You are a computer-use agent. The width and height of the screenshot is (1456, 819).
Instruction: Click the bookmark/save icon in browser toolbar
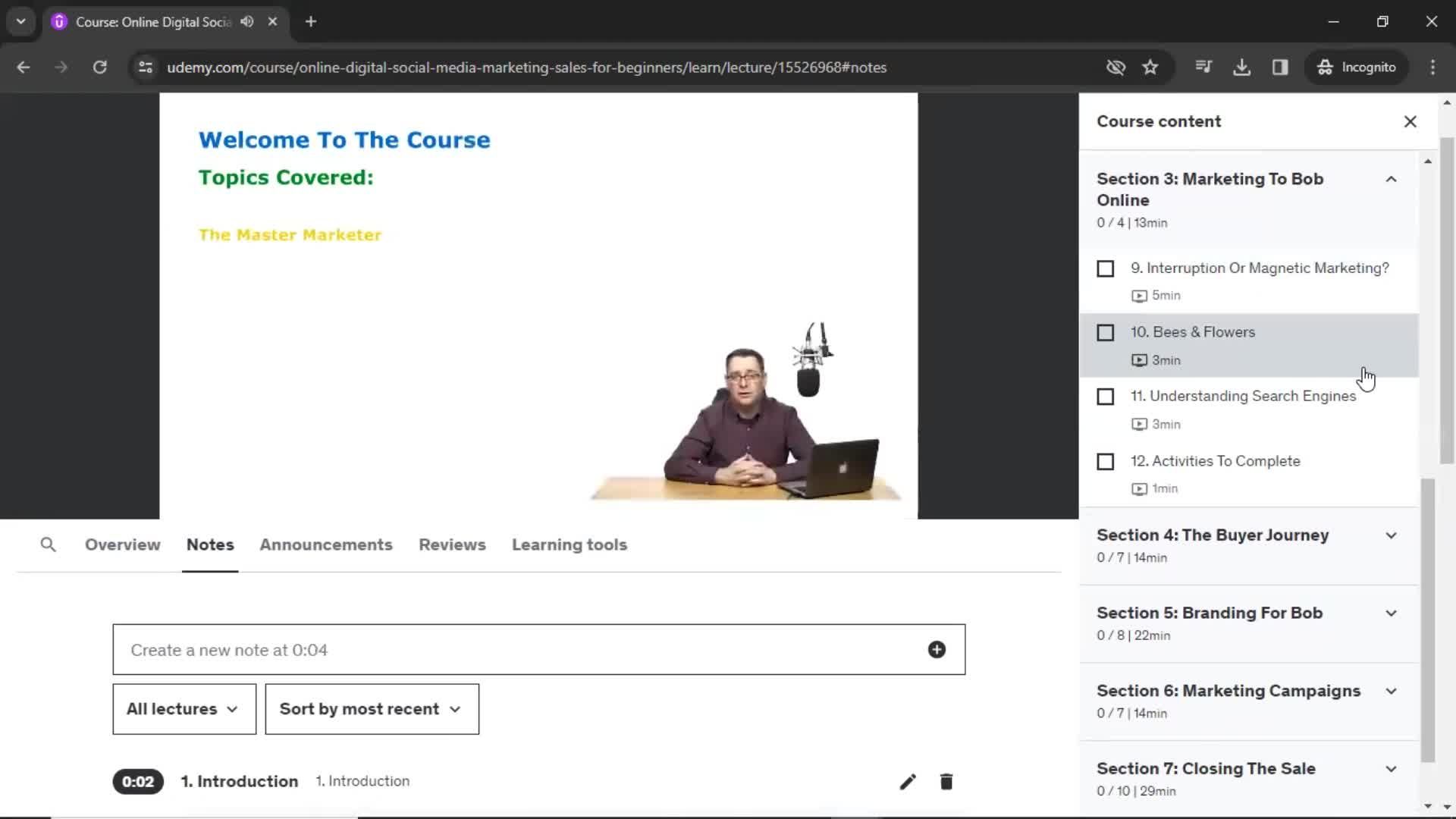coord(1151,67)
